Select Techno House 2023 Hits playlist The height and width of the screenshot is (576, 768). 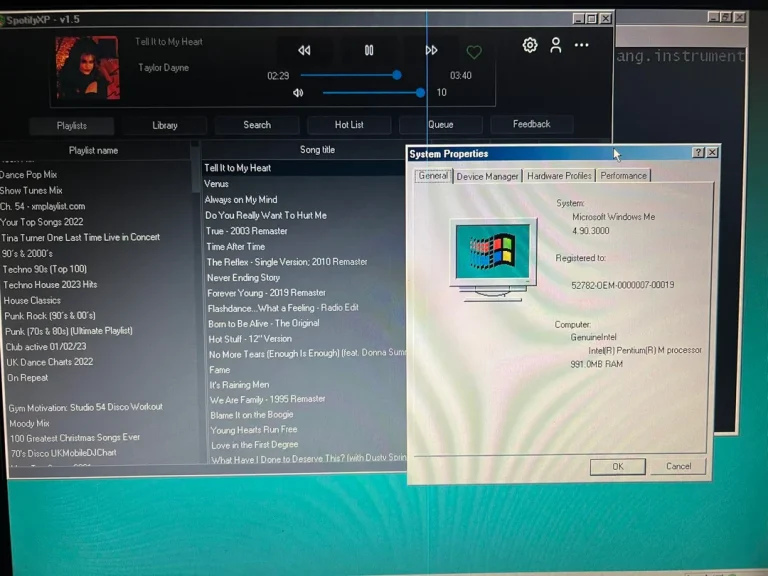point(50,285)
